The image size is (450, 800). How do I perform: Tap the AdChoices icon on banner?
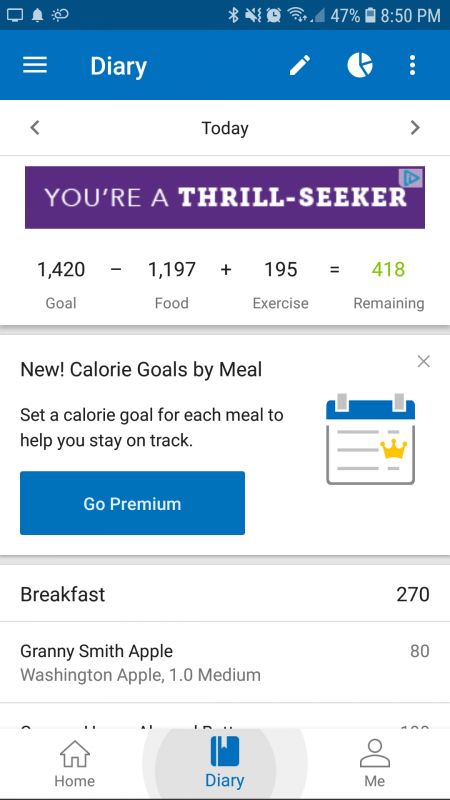click(412, 178)
